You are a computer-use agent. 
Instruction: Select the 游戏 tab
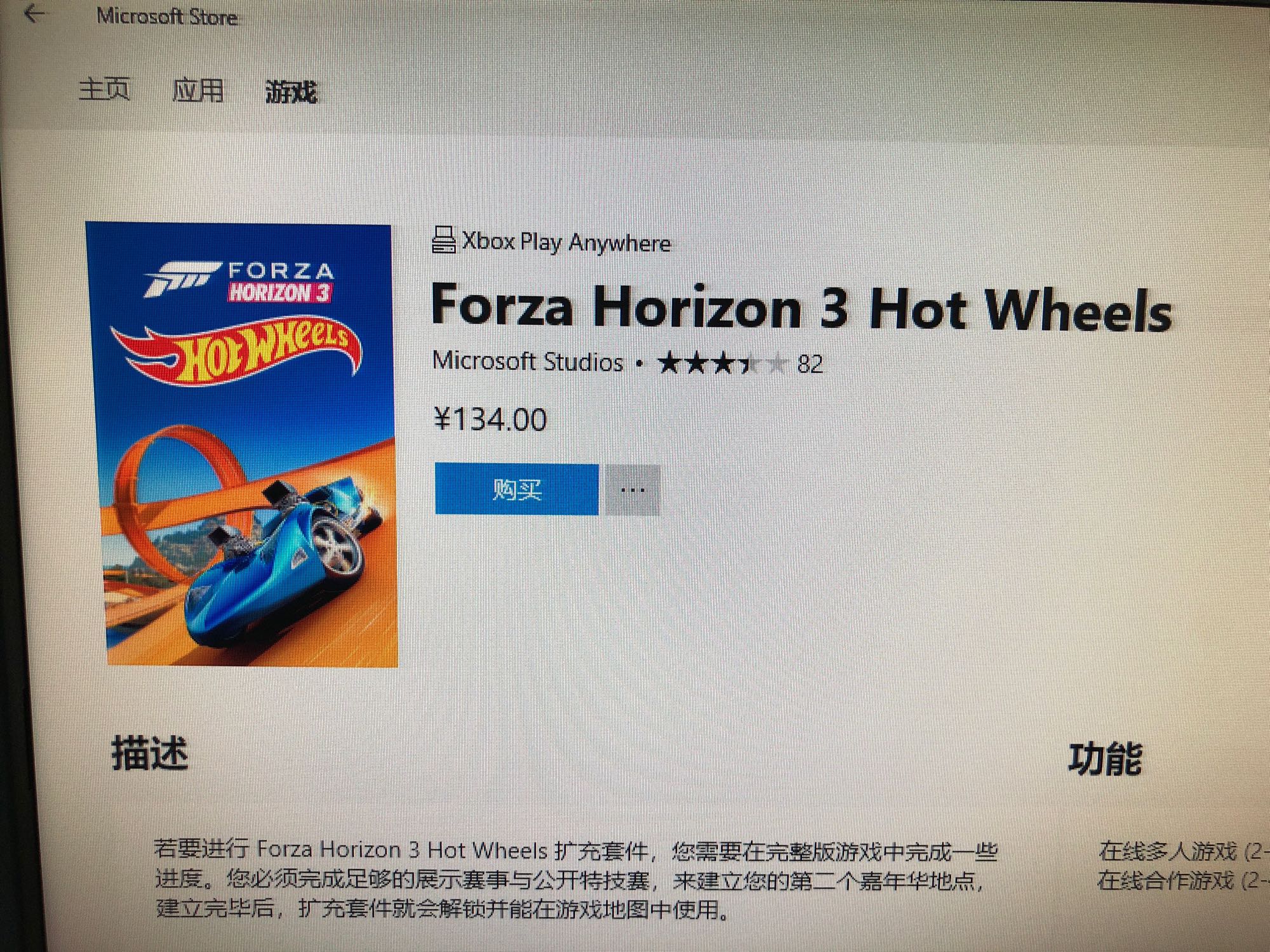pyautogui.click(x=291, y=92)
